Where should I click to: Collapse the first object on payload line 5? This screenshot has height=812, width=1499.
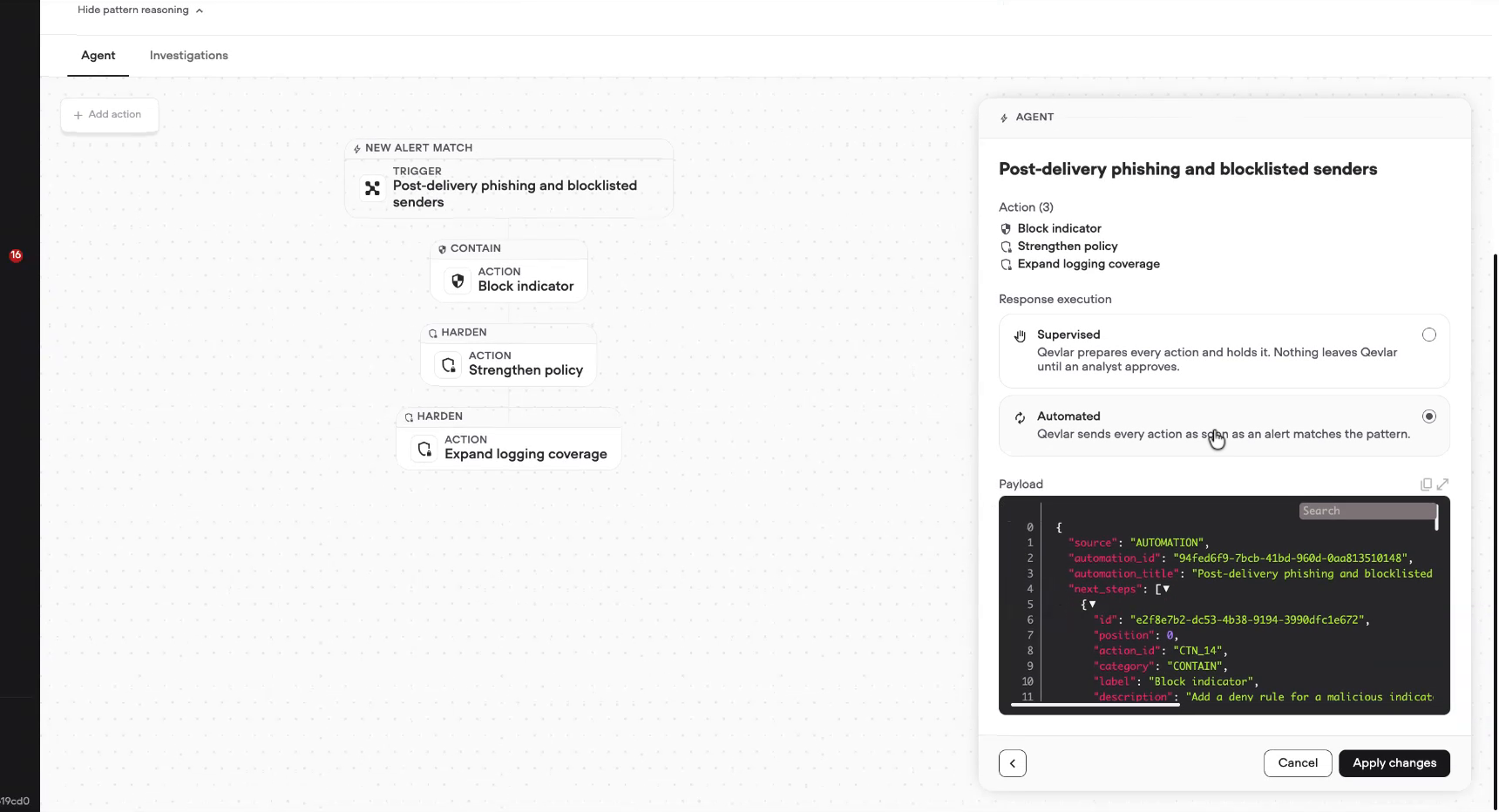tap(1092, 605)
